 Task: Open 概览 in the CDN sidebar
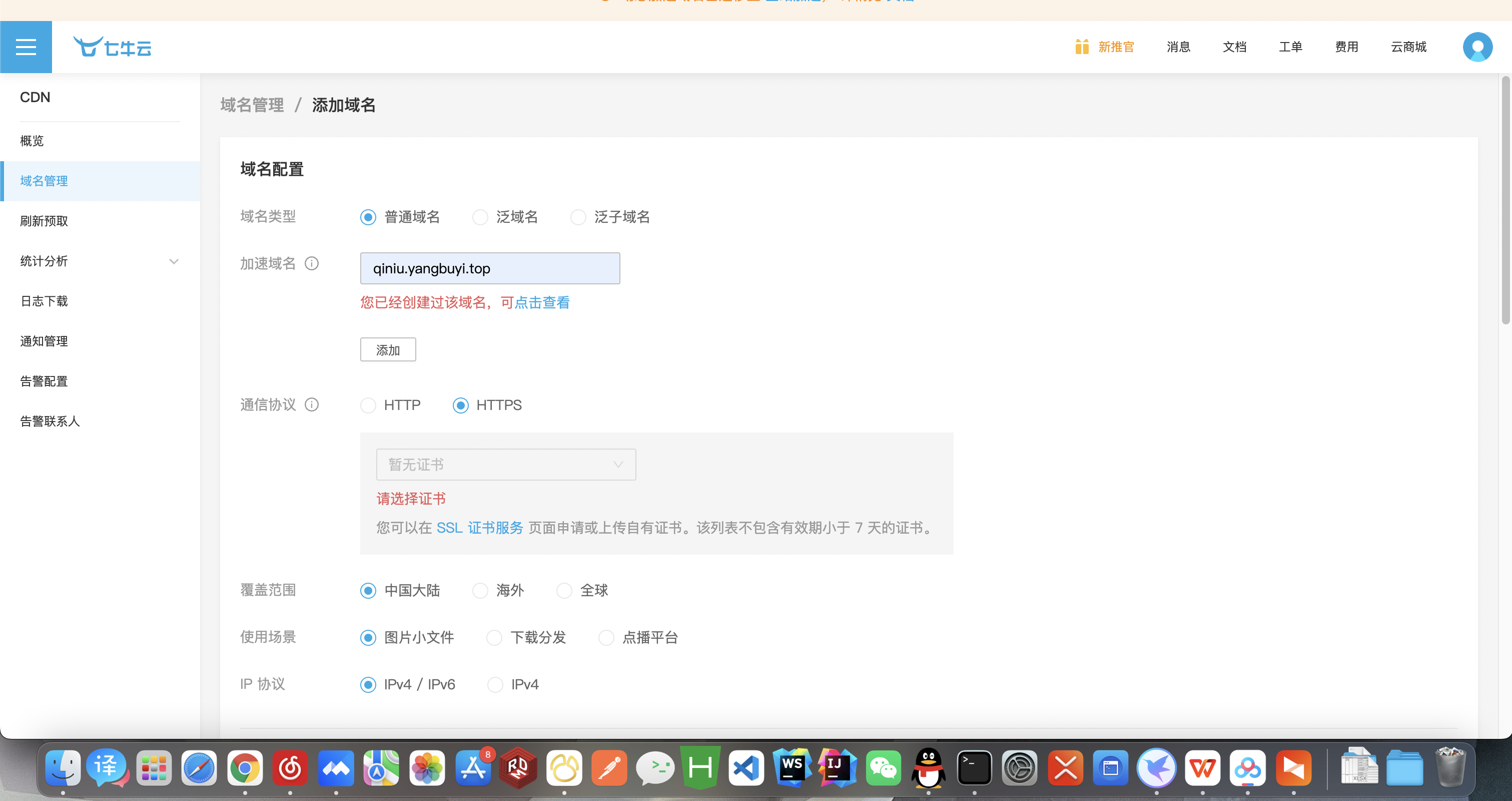[100, 141]
